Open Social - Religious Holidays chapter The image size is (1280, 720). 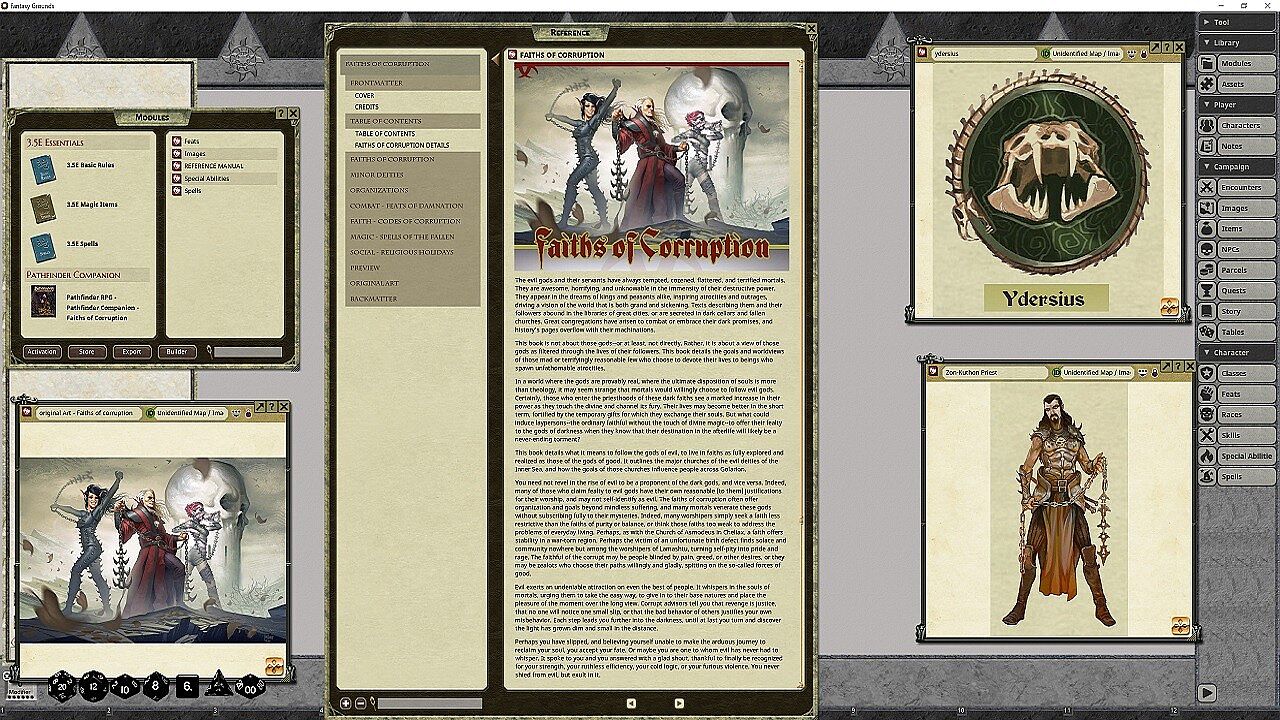[x=411, y=252]
